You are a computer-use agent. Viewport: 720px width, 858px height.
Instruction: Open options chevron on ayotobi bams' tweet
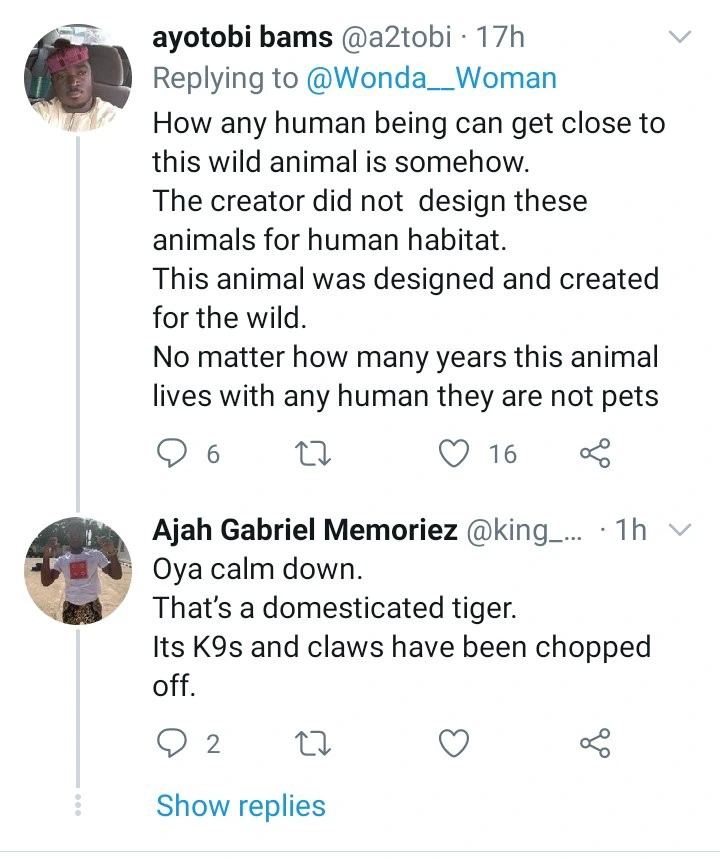(680, 38)
